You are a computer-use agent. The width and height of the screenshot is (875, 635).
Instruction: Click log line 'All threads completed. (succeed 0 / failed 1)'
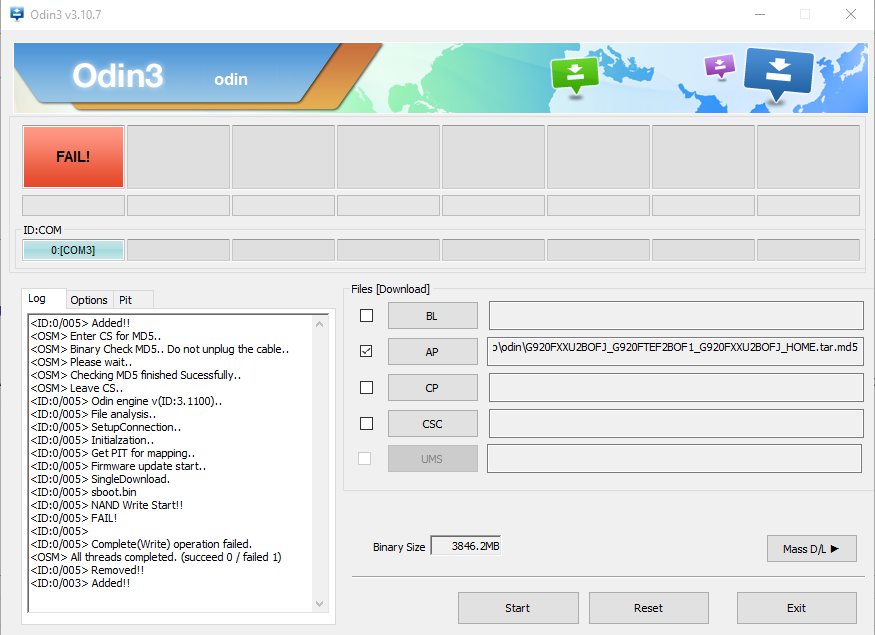(x=156, y=557)
